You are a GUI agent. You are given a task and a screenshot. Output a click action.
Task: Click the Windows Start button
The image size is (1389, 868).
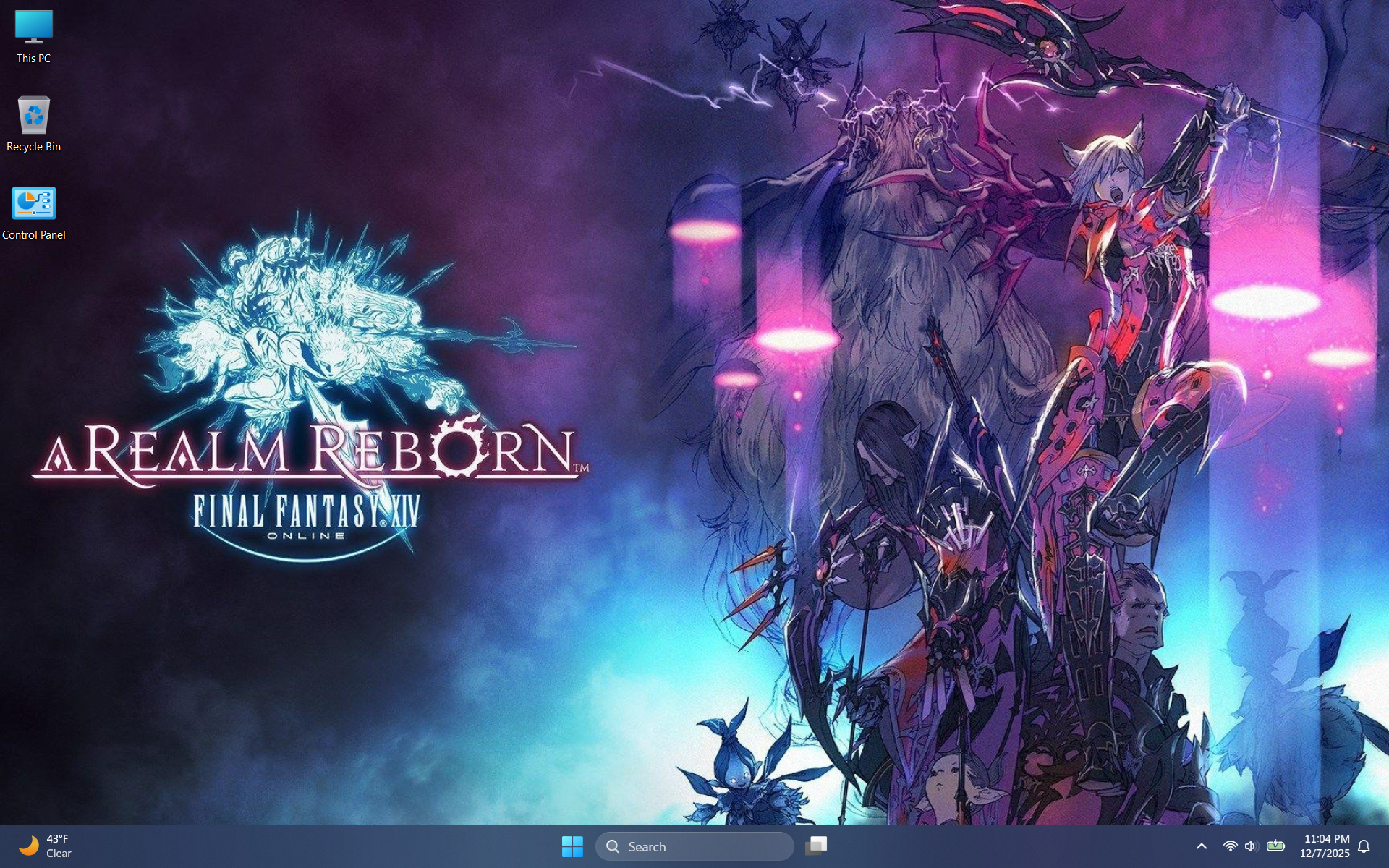pos(573,846)
